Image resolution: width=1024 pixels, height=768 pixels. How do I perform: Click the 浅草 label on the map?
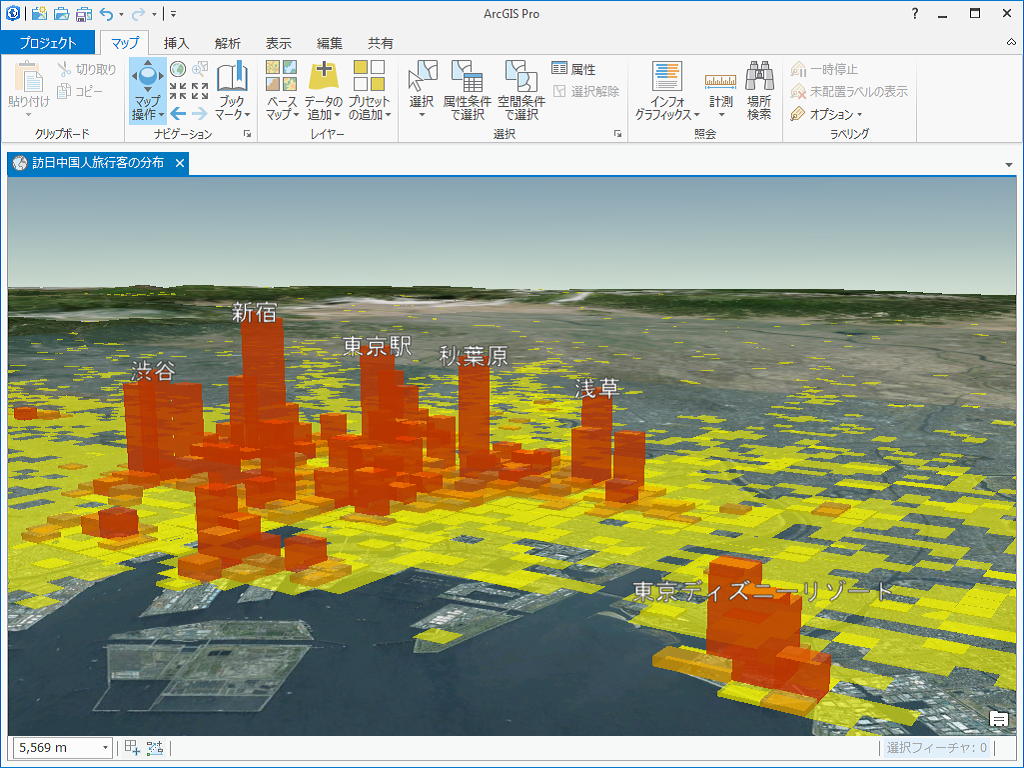point(596,389)
